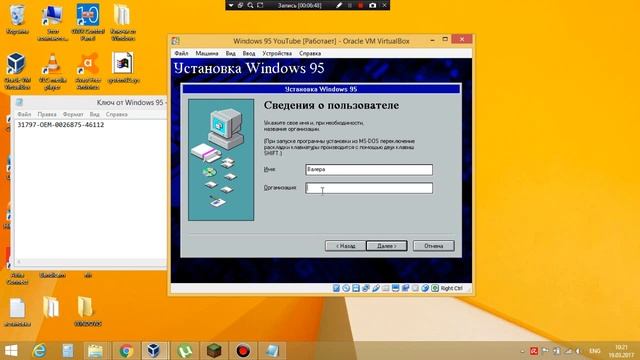The width and height of the screenshot is (640, 360).
Task: Open Справка menu in Notepad window
Action: point(117,115)
